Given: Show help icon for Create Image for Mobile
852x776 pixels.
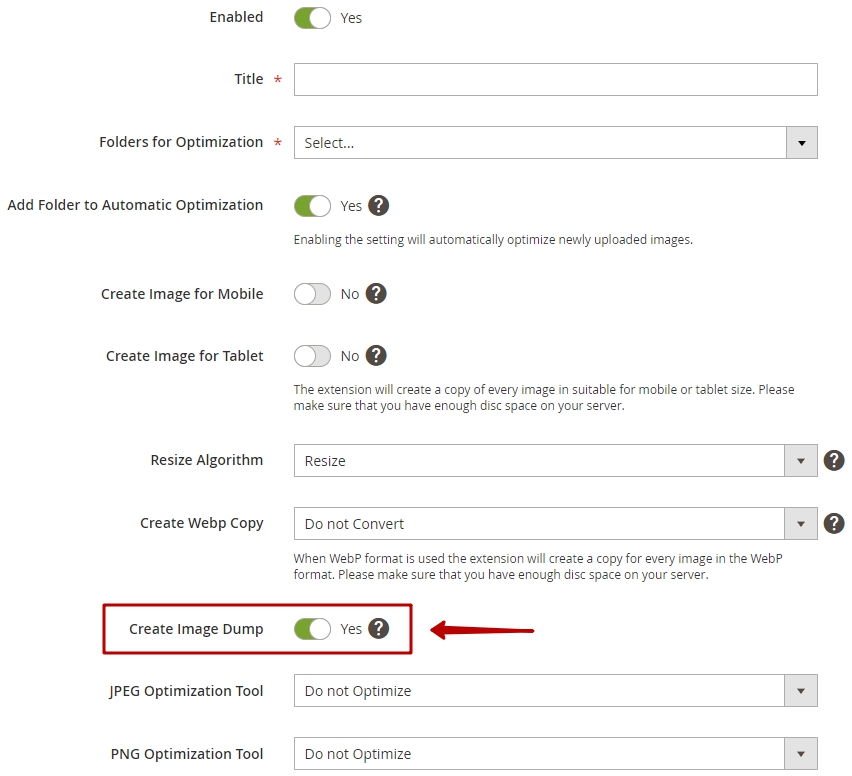Looking at the screenshot, I should [376, 294].
